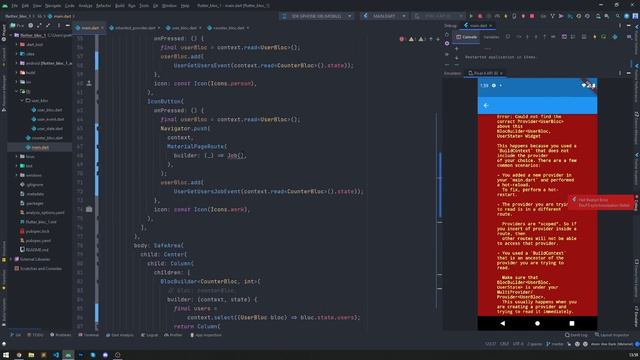Open the Refactor menu
The height and width of the screenshot is (360, 640).
tap(103, 6)
